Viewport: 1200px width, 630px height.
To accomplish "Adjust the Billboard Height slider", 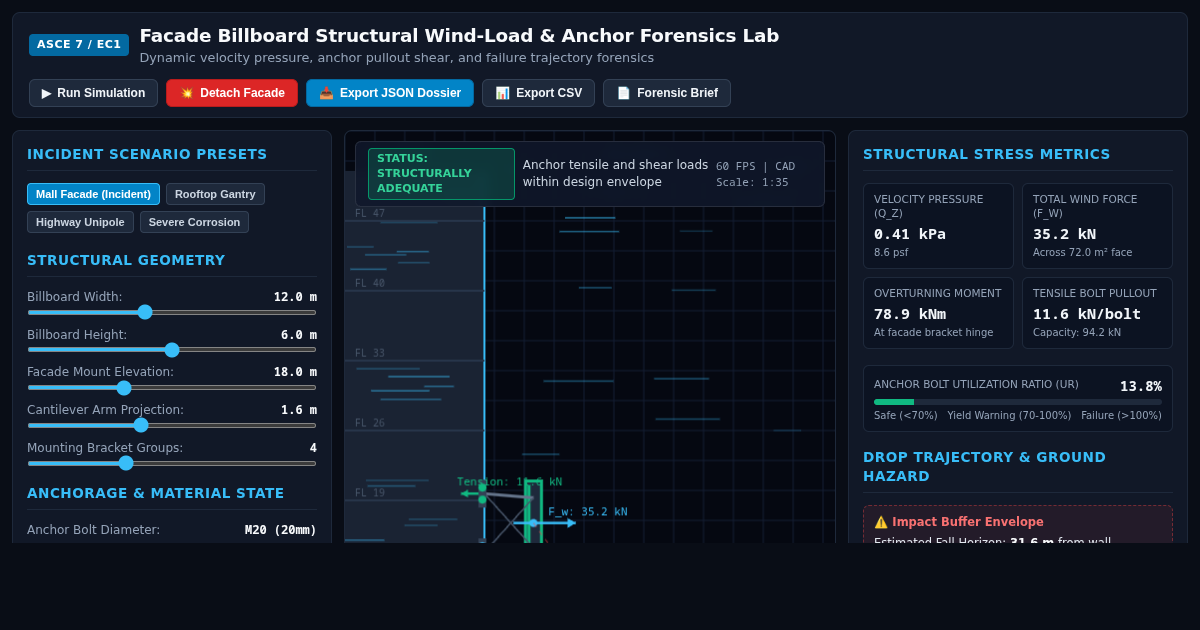I will [172, 350].
